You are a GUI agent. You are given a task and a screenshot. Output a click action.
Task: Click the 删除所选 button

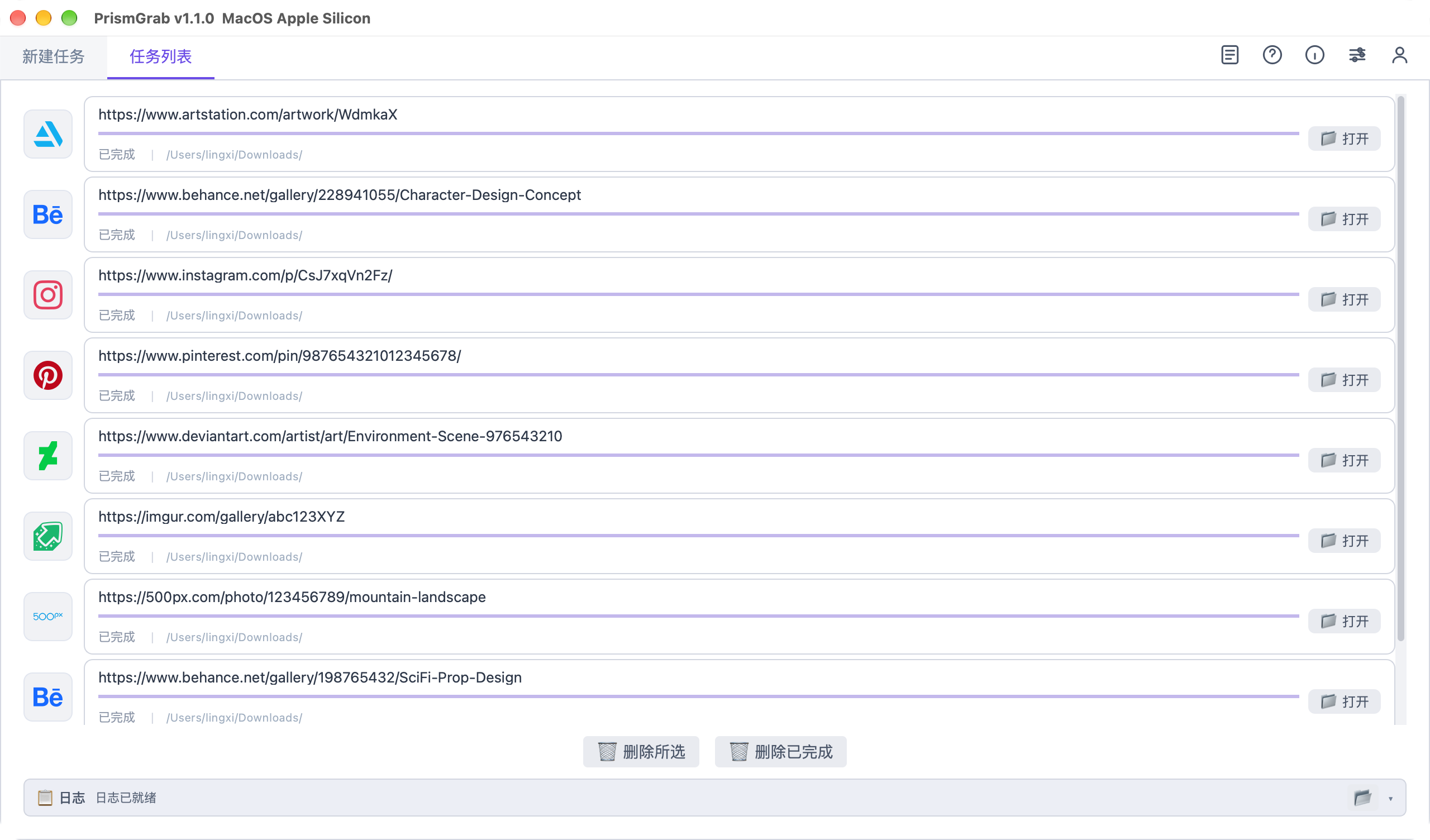641,752
